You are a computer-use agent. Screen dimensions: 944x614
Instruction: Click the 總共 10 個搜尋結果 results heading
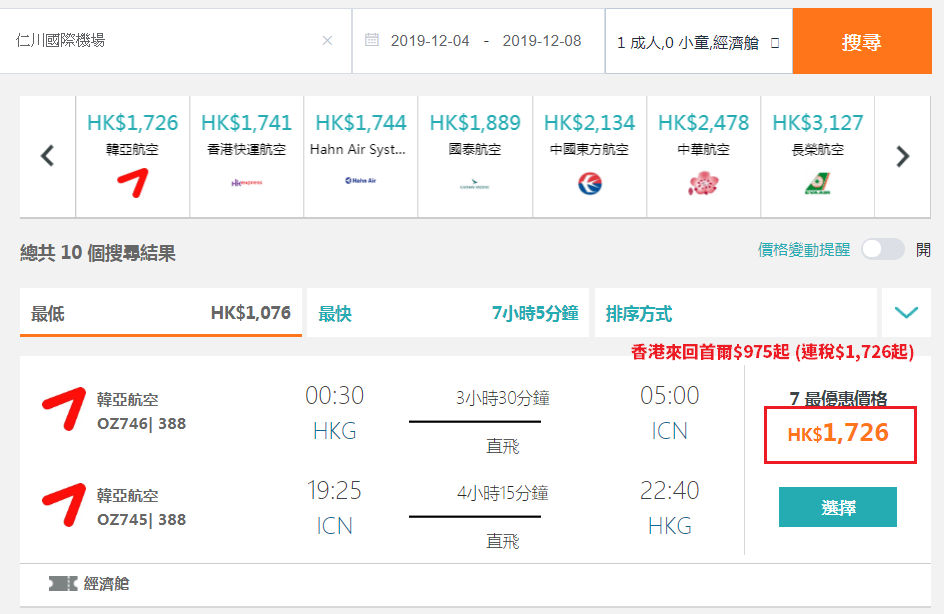pos(98,253)
